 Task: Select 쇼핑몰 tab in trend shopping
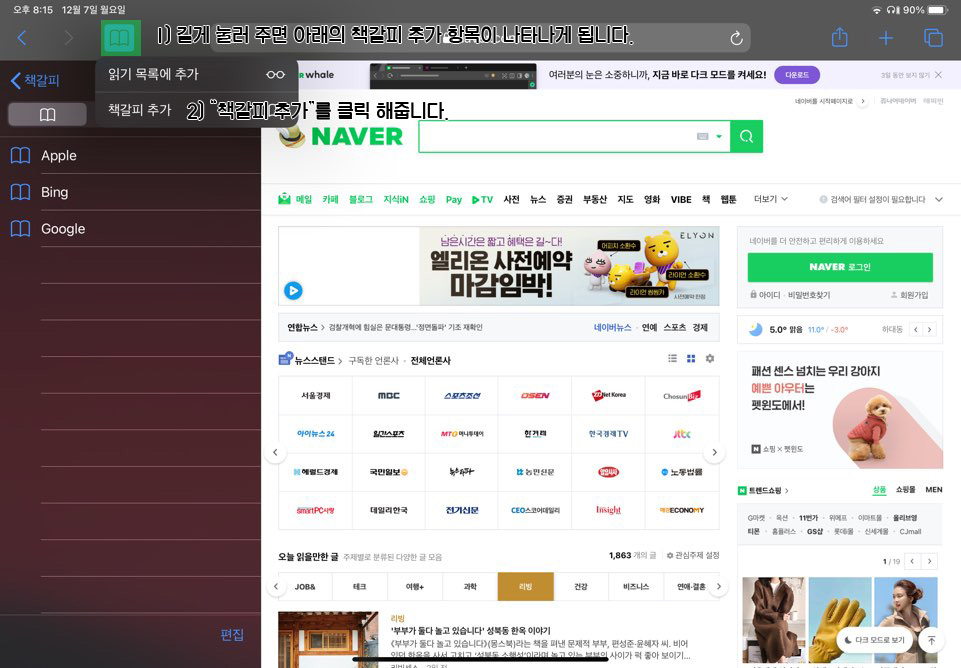tap(905, 490)
